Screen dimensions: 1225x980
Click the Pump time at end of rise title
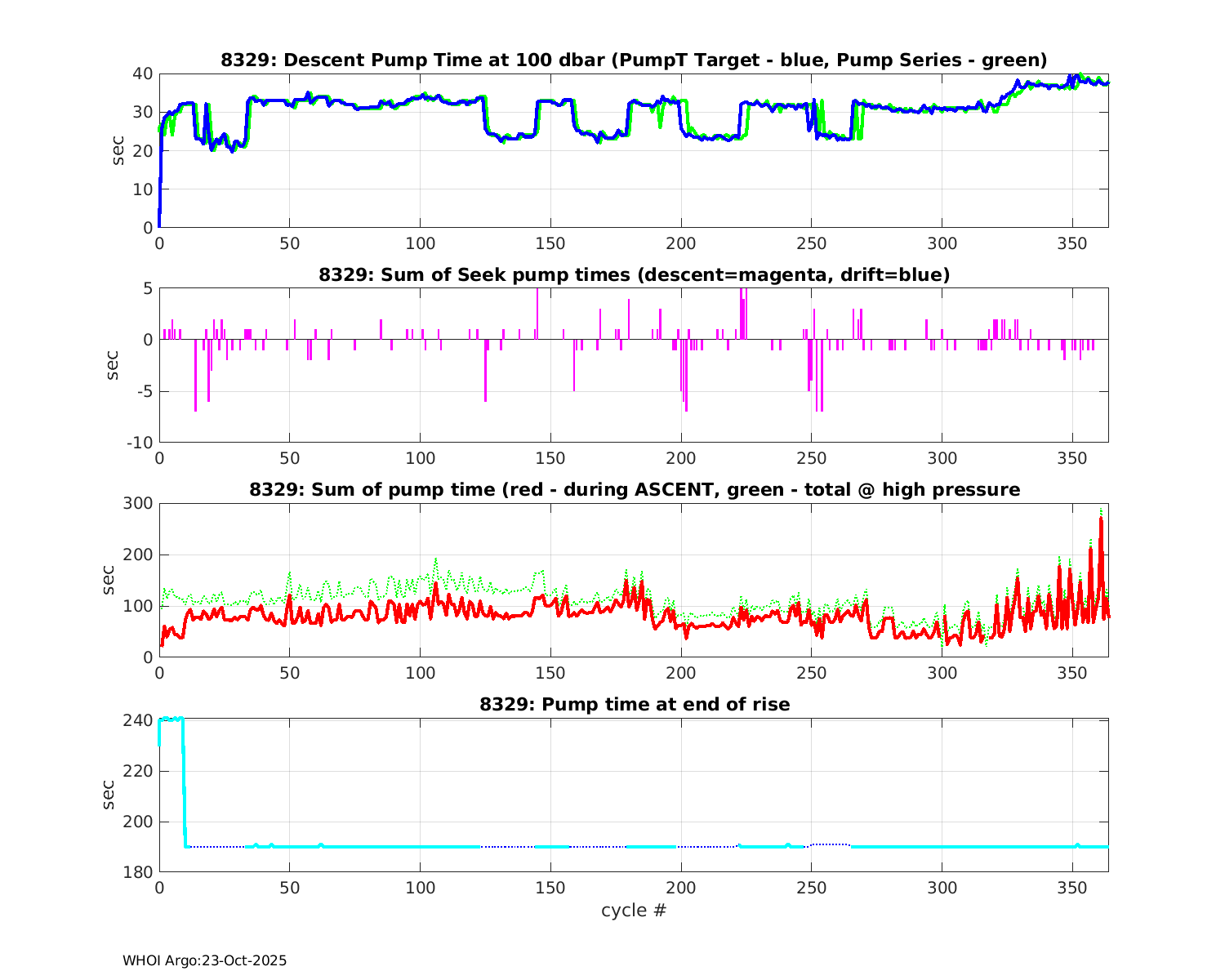click(634, 704)
